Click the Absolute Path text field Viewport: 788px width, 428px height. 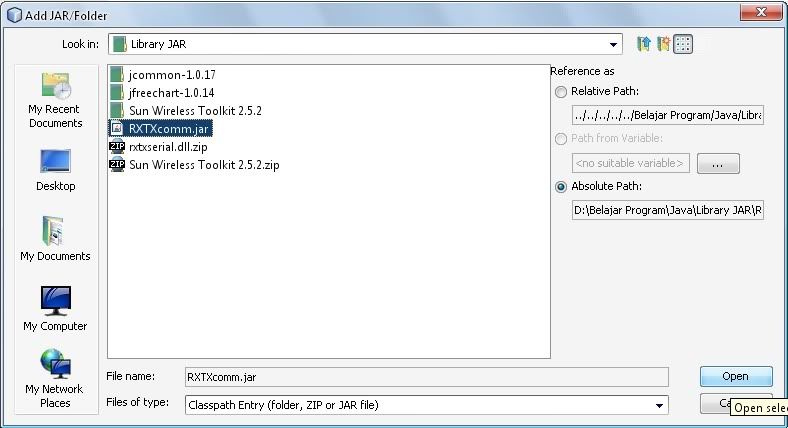[x=667, y=210]
